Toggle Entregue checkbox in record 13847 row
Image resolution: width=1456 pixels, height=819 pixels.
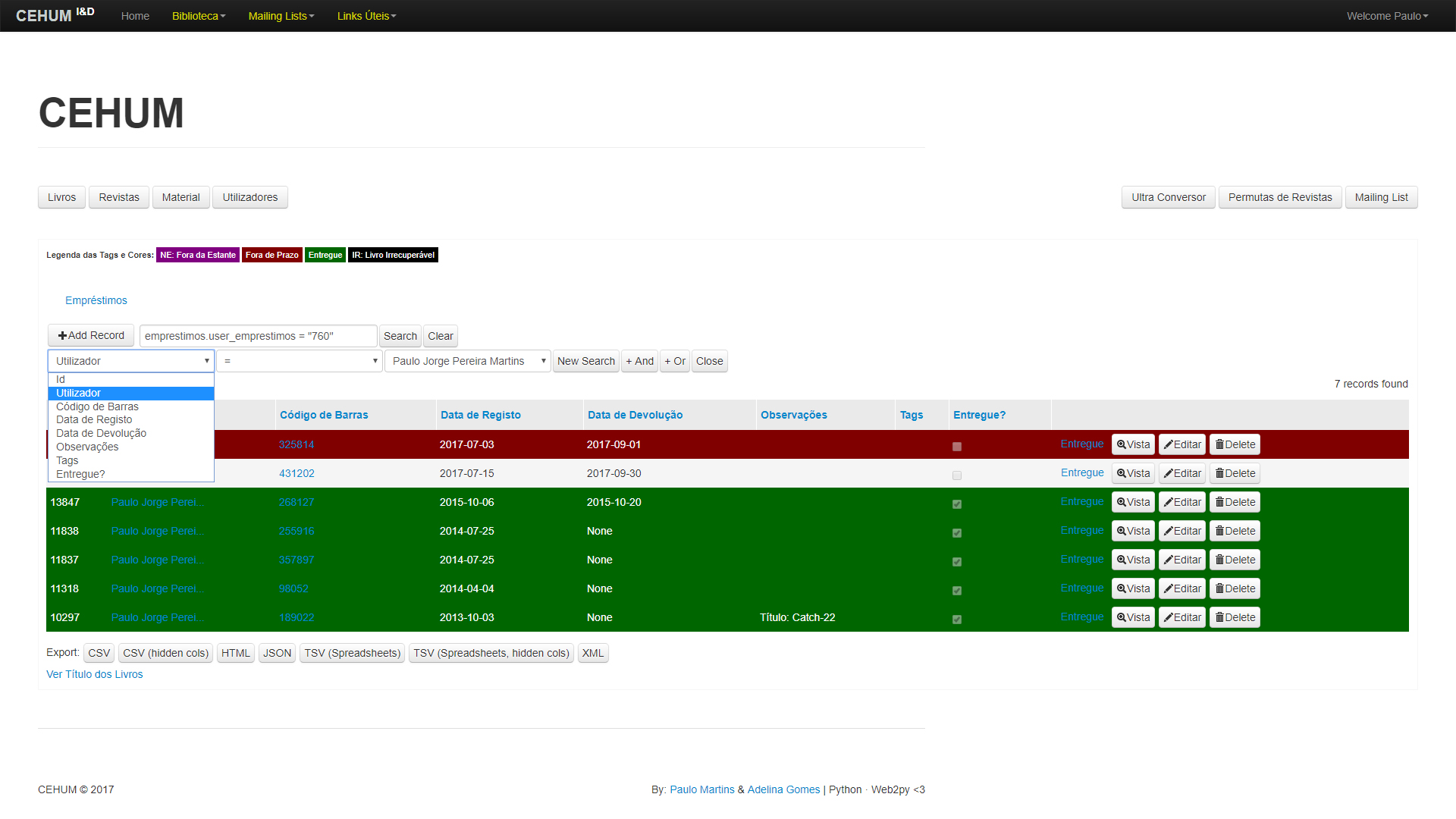coord(957,504)
